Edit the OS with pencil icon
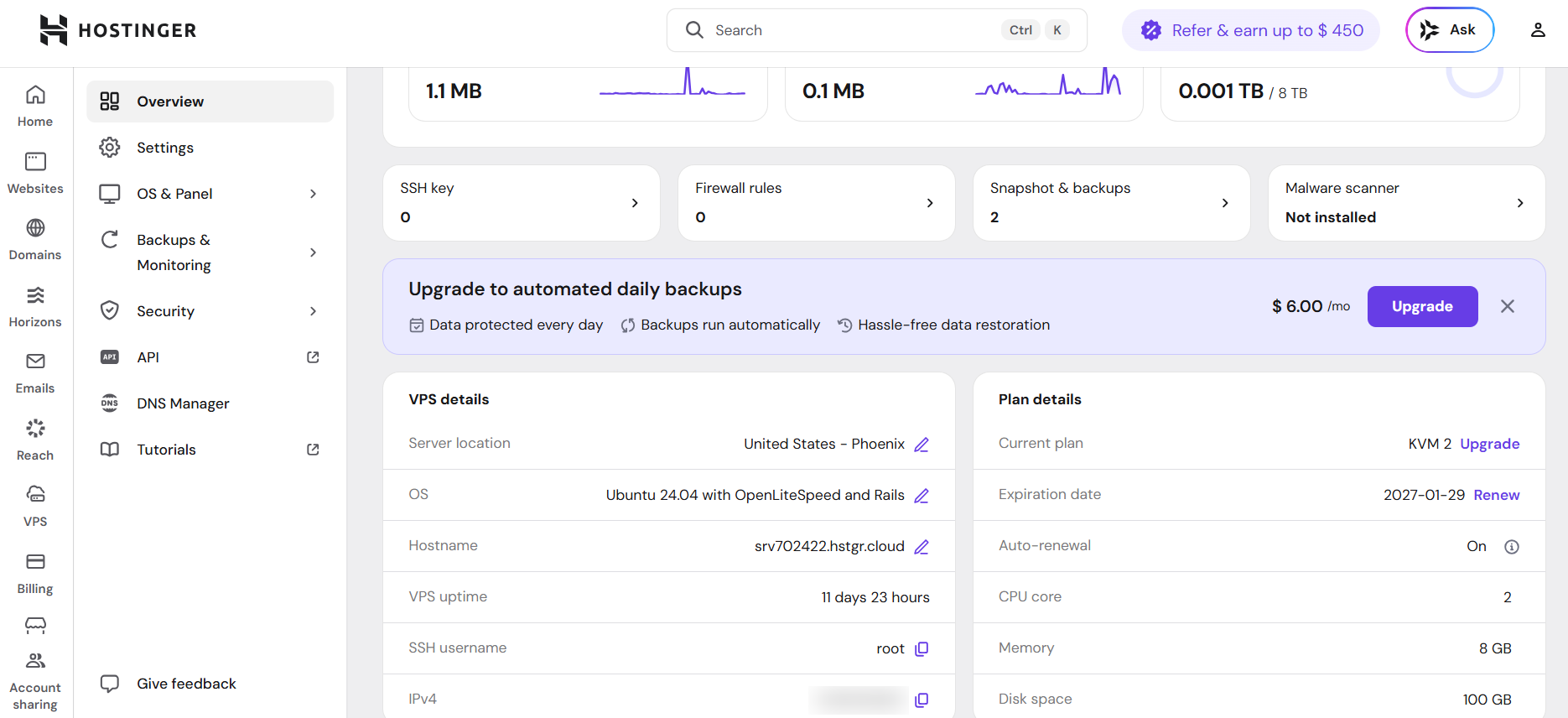This screenshot has width=1568, height=718. tap(922, 496)
